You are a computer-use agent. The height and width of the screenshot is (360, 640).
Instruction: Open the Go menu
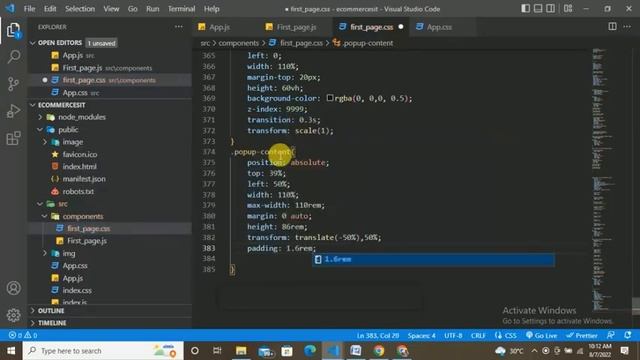[133, 9]
